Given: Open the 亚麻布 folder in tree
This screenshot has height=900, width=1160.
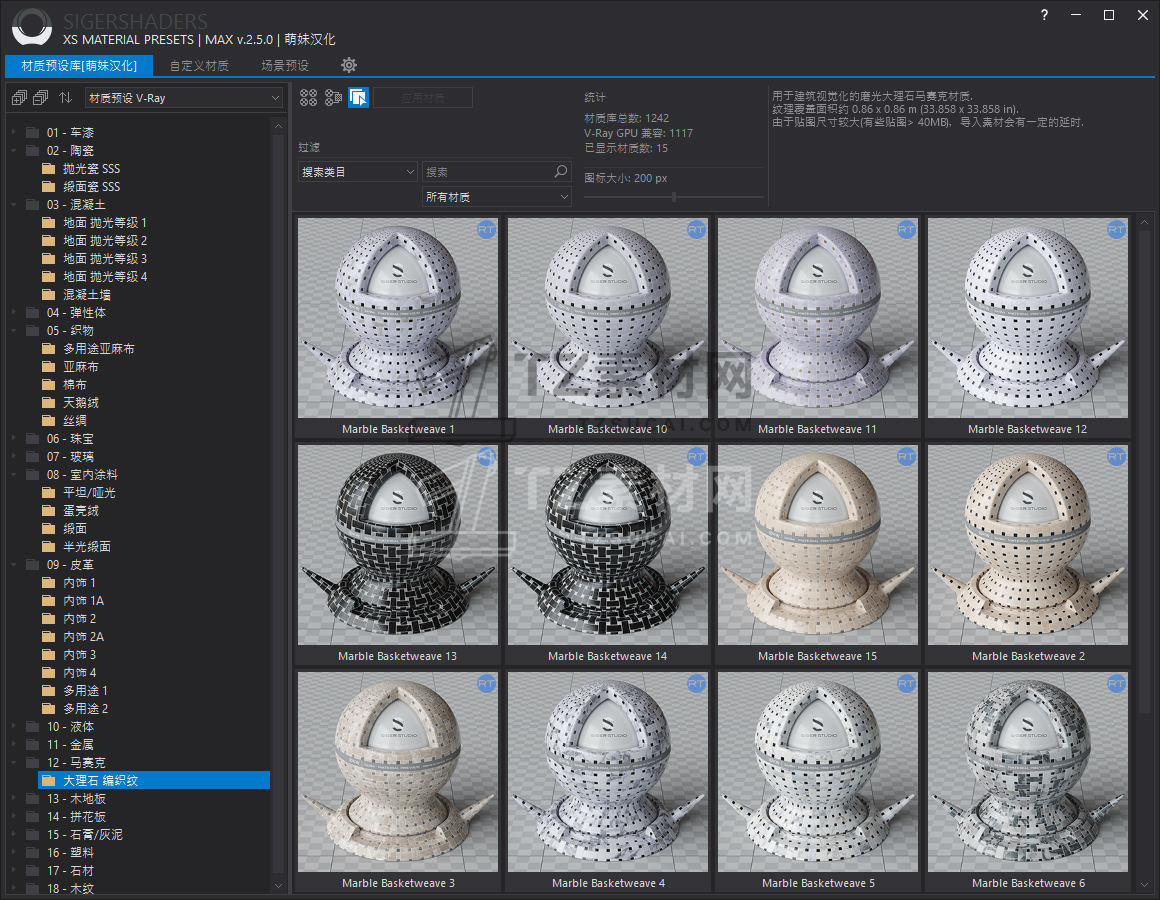Looking at the screenshot, I should [x=80, y=367].
